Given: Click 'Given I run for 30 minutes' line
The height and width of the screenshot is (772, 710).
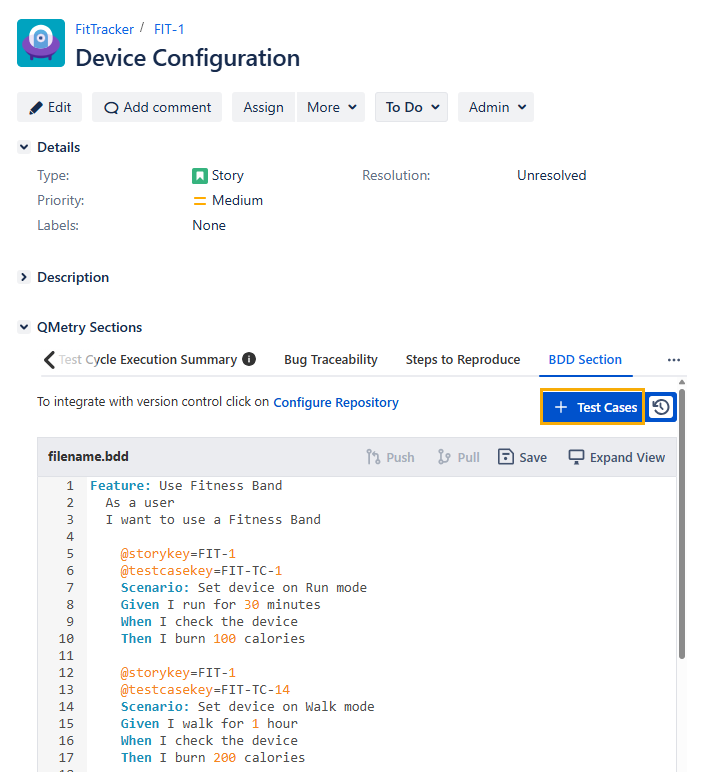Looking at the screenshot, I should point(221,605).
